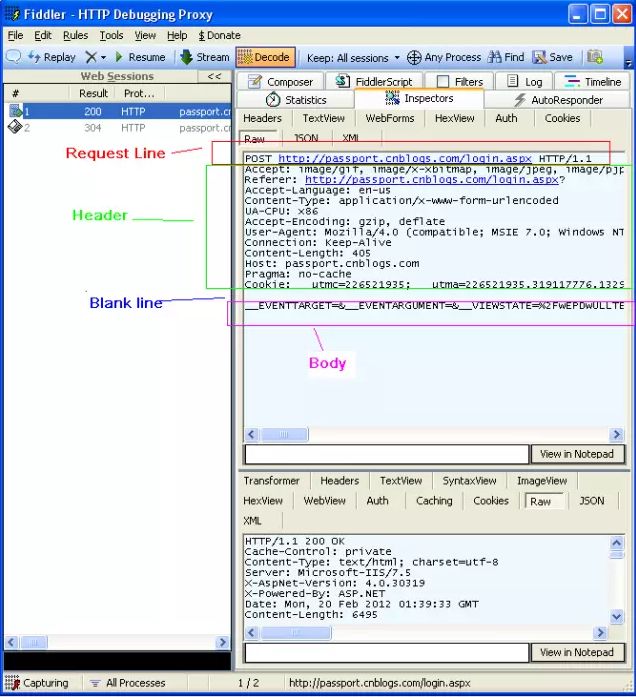Open the Rules menu

click(75, 35)
